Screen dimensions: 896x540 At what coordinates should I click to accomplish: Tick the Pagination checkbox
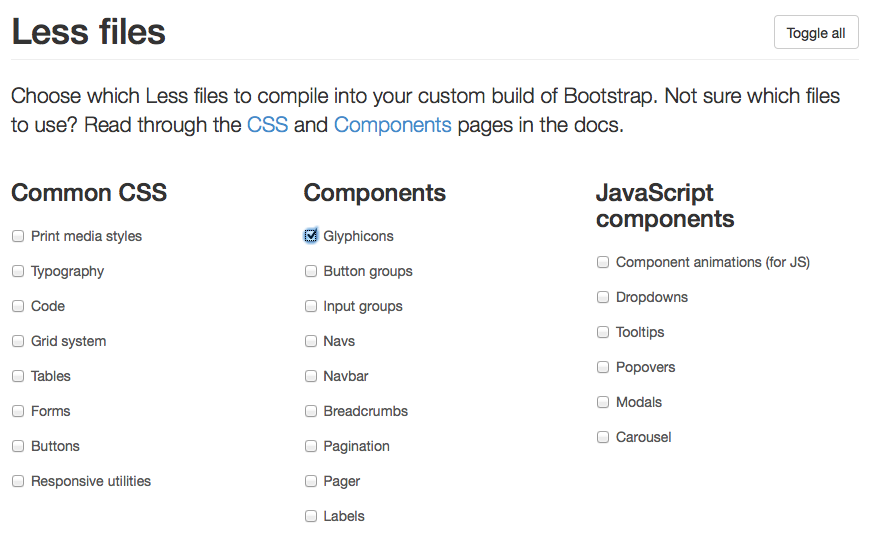311,447
